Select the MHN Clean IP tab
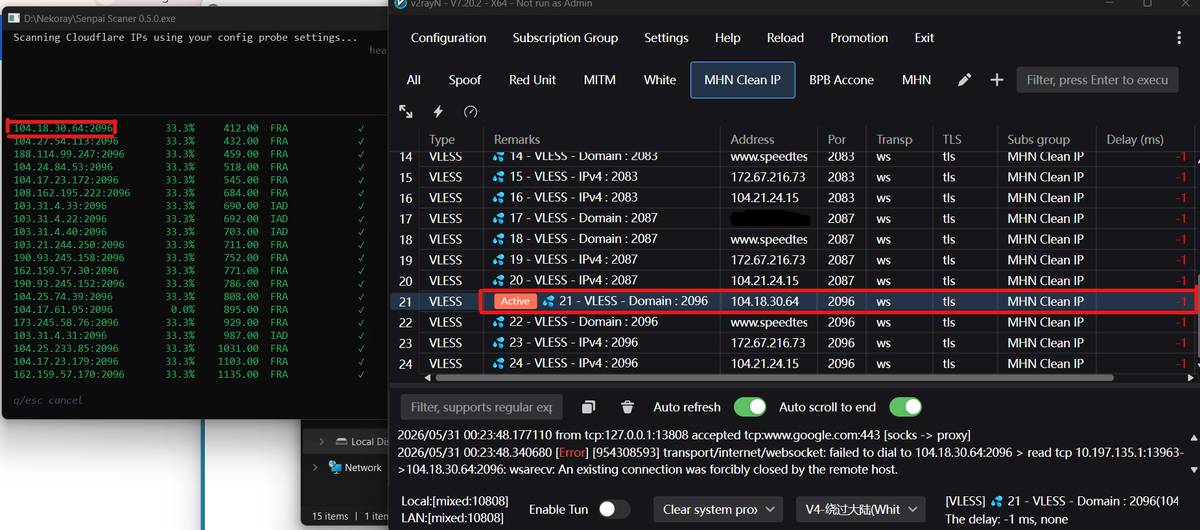Viewport: 1200px width, 530px height. pyautogui.click(x=742, y=80)
